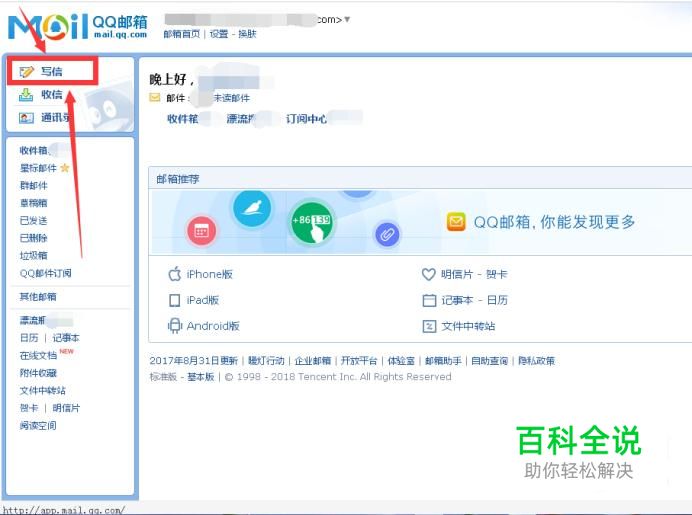
Task: Open 设置 settings link
Action: [218, 34]
